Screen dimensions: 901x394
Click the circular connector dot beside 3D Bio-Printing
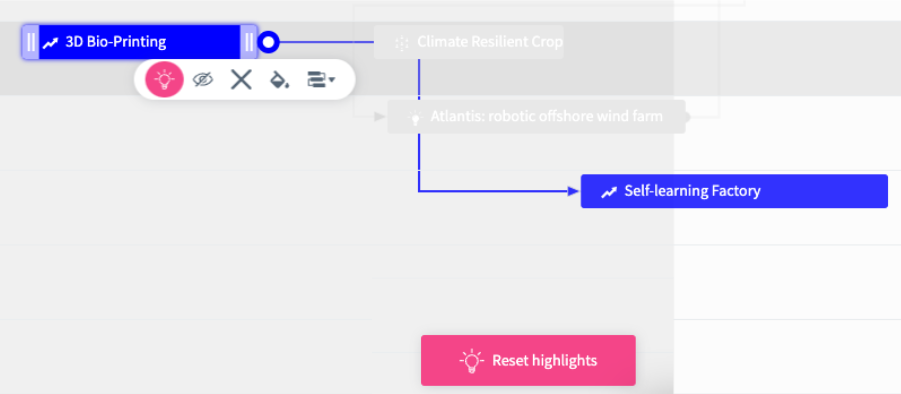[x=268, y=42]
